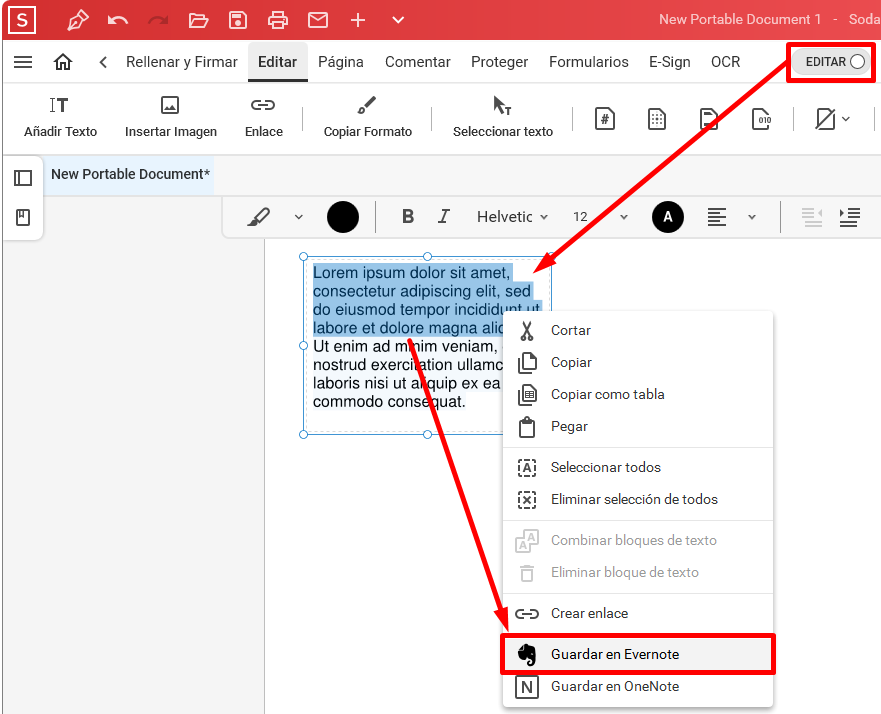Image resolution: width=881 pixels, height=714 pixels.
Task: Toggle the side panel icon
Action: tap(23, 178)
